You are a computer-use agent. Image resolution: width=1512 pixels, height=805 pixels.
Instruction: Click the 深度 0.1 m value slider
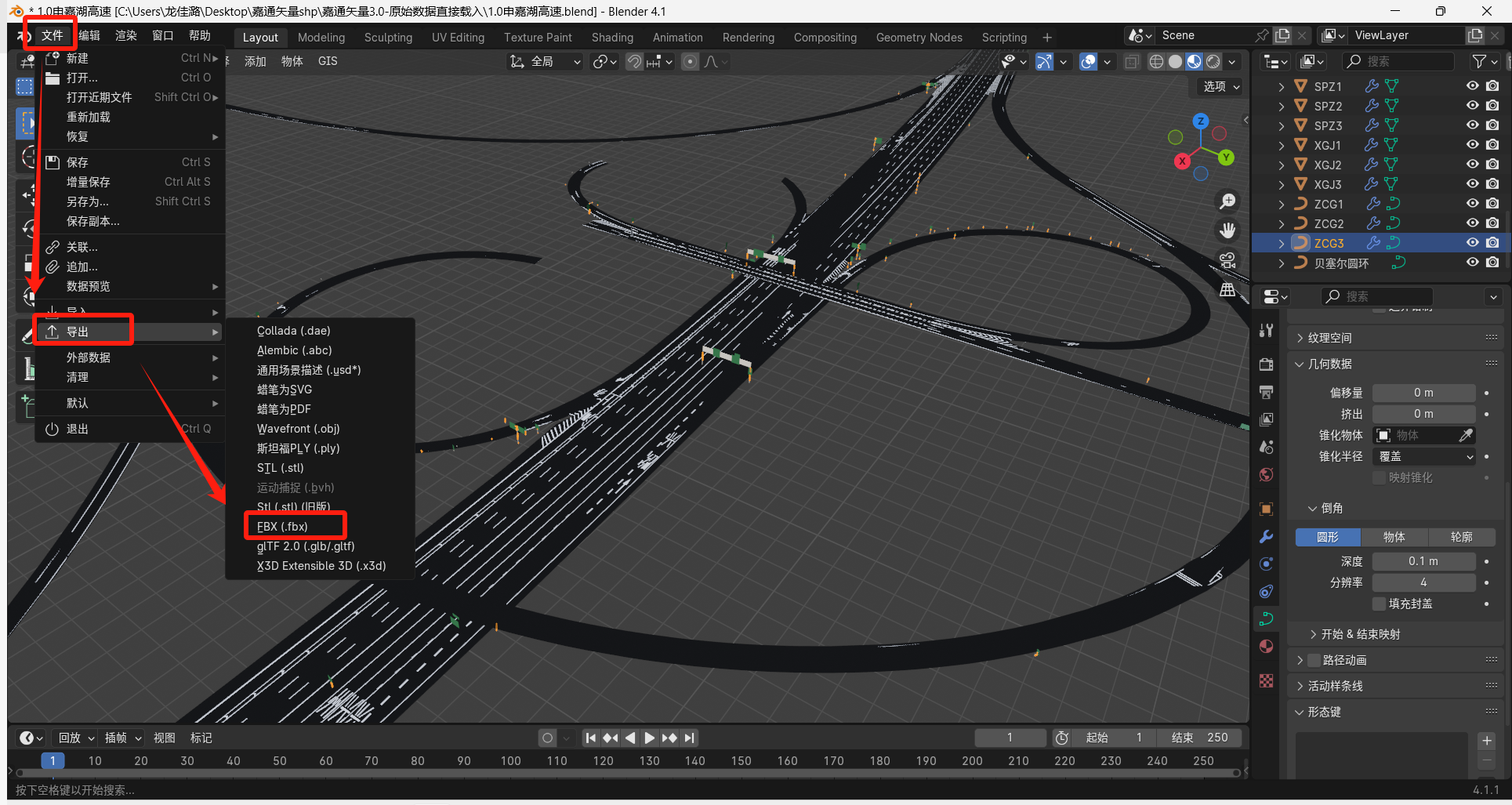click(1423, 561)
